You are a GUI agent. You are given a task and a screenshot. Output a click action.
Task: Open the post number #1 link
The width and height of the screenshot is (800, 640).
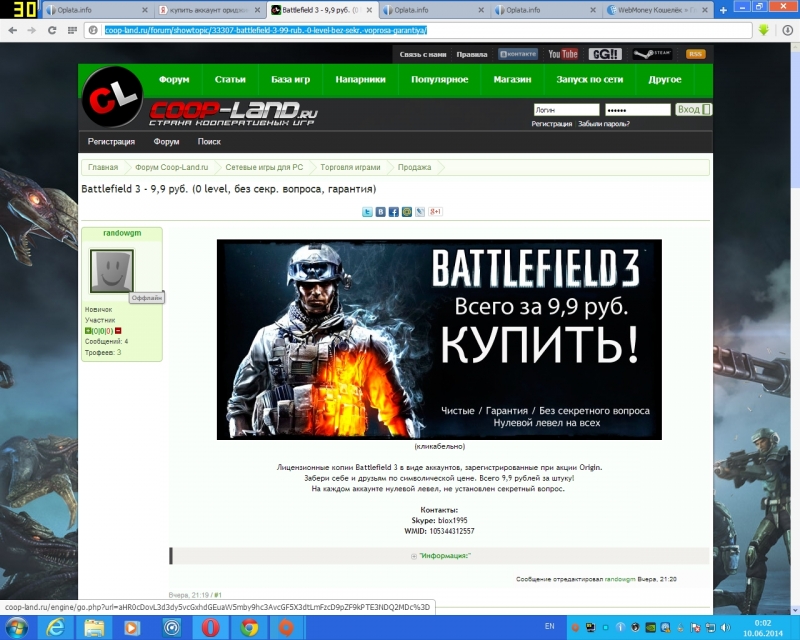(218, 595)
